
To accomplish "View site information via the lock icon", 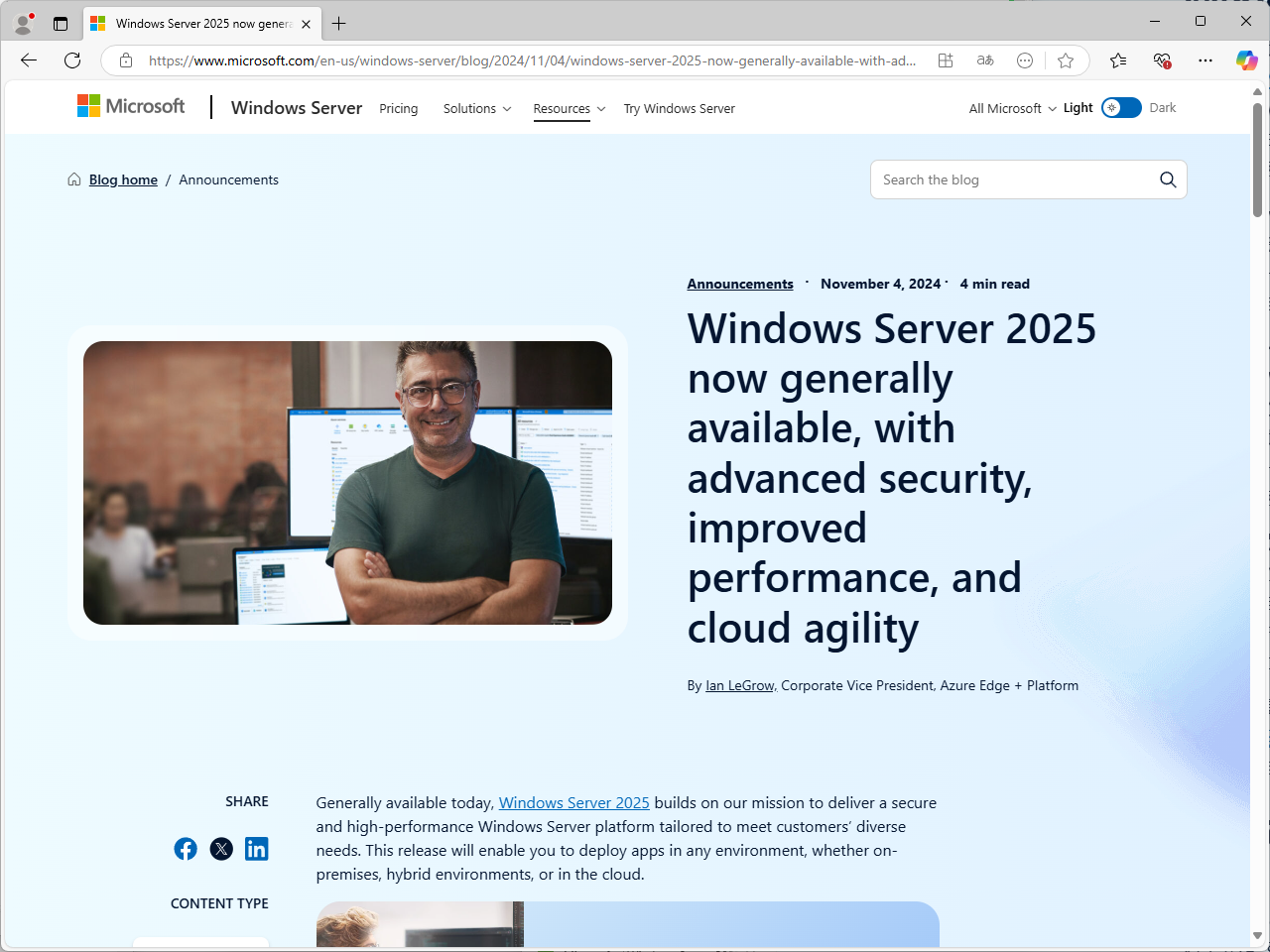I will [125, 60].
